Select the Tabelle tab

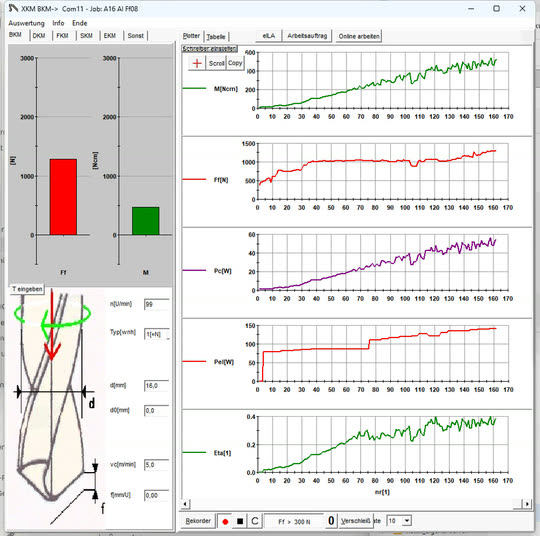point(216,37)
